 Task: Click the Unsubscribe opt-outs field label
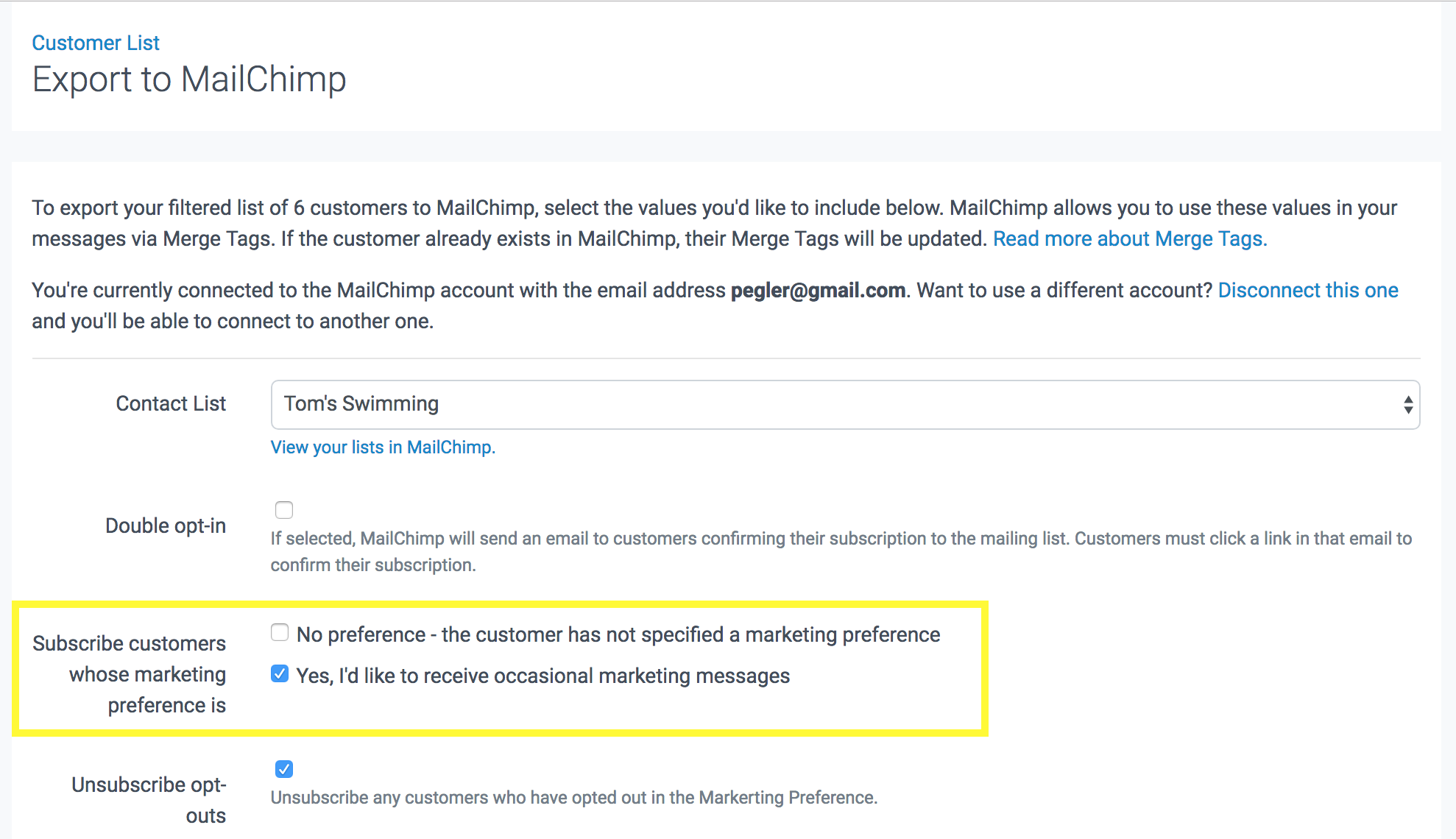tap(149, 800)
